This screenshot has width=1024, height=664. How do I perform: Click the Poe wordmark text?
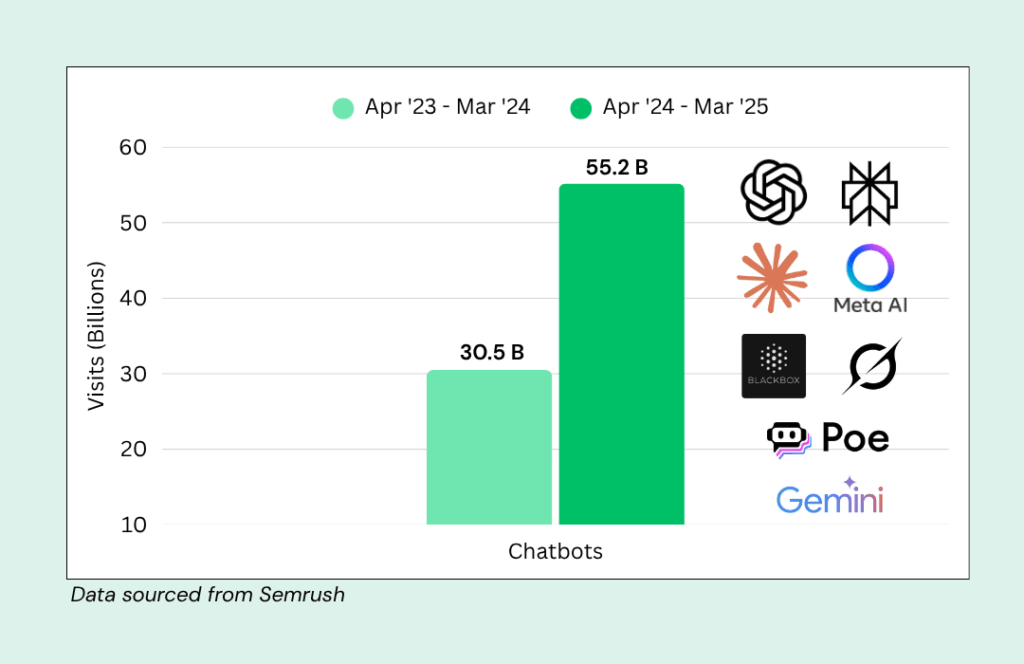tap(856, 437)
